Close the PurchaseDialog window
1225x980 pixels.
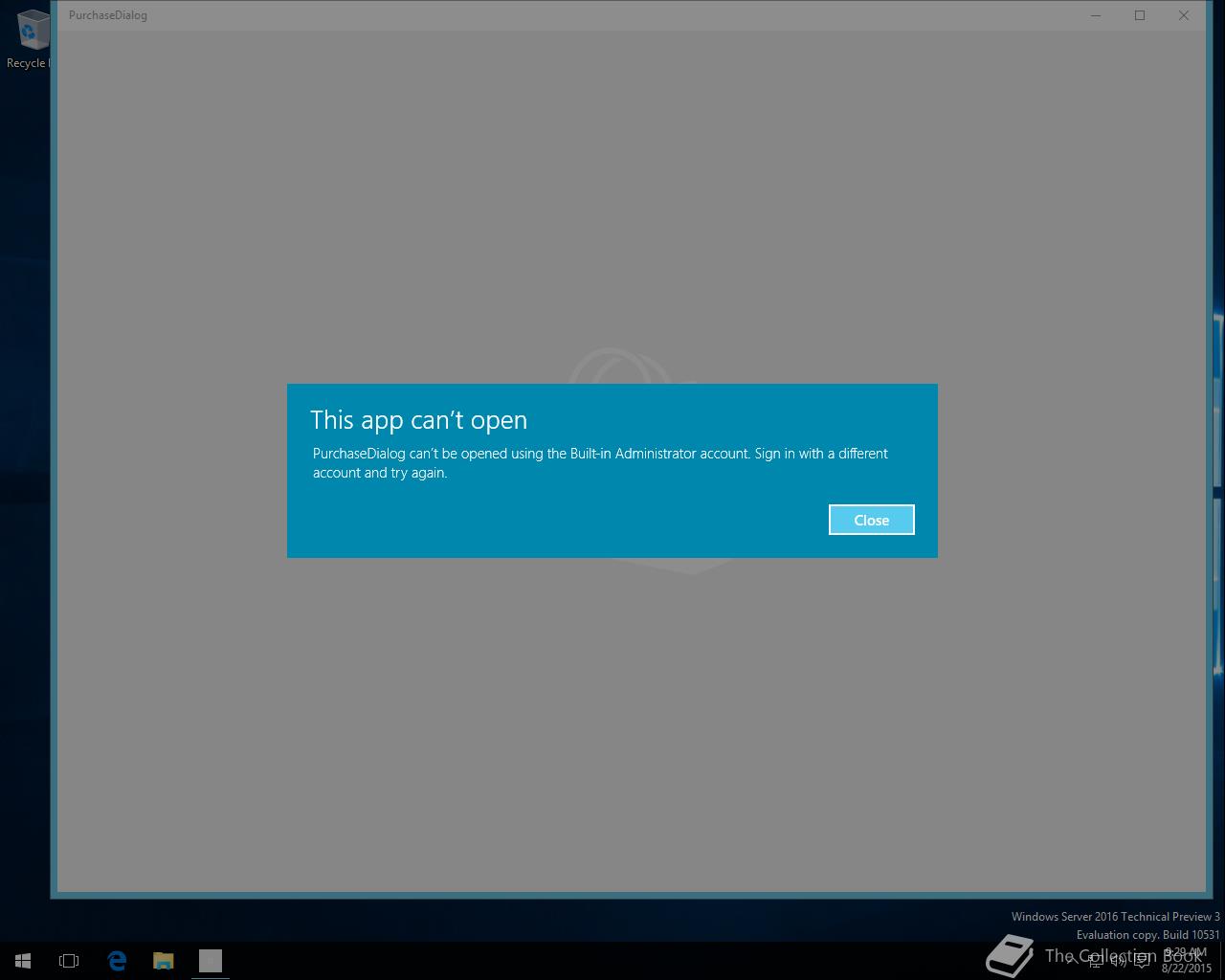click(1184, 15)
